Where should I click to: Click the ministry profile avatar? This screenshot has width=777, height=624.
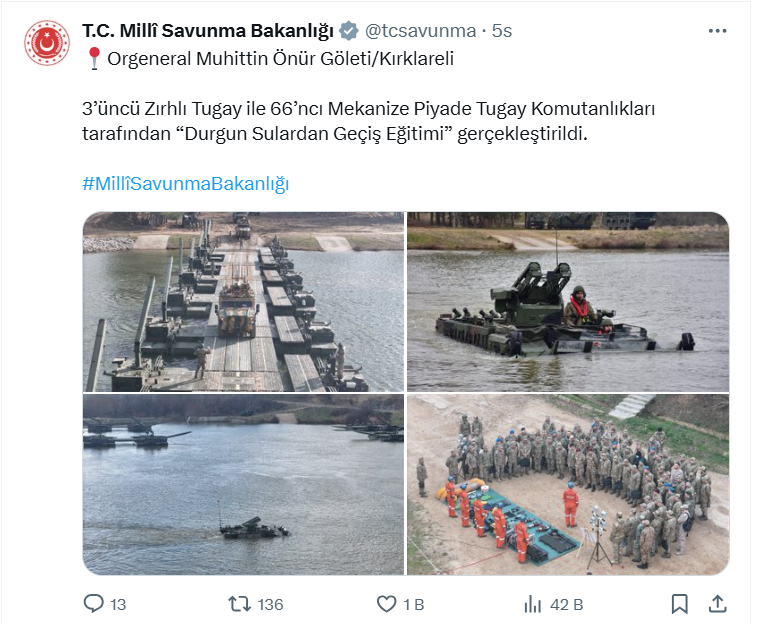point(47,43)
